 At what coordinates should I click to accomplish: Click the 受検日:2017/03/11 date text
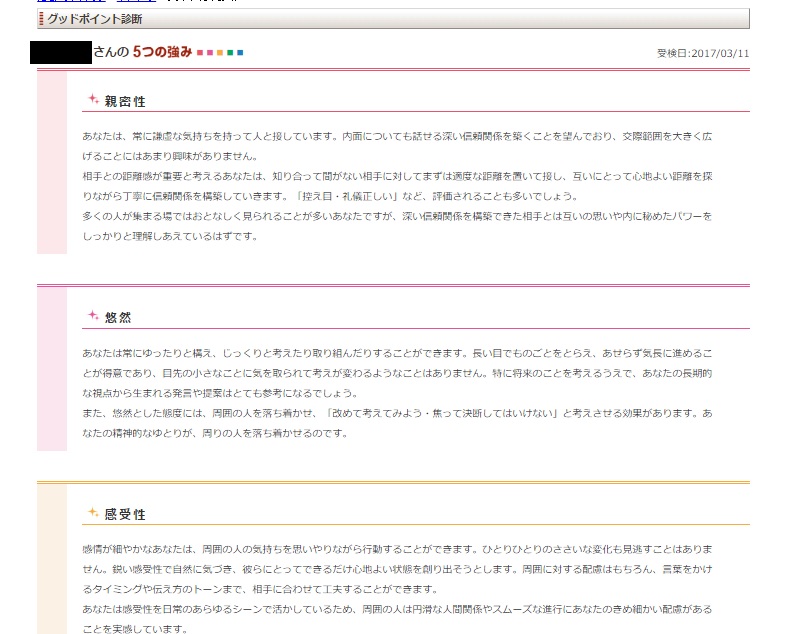point(703,53)
